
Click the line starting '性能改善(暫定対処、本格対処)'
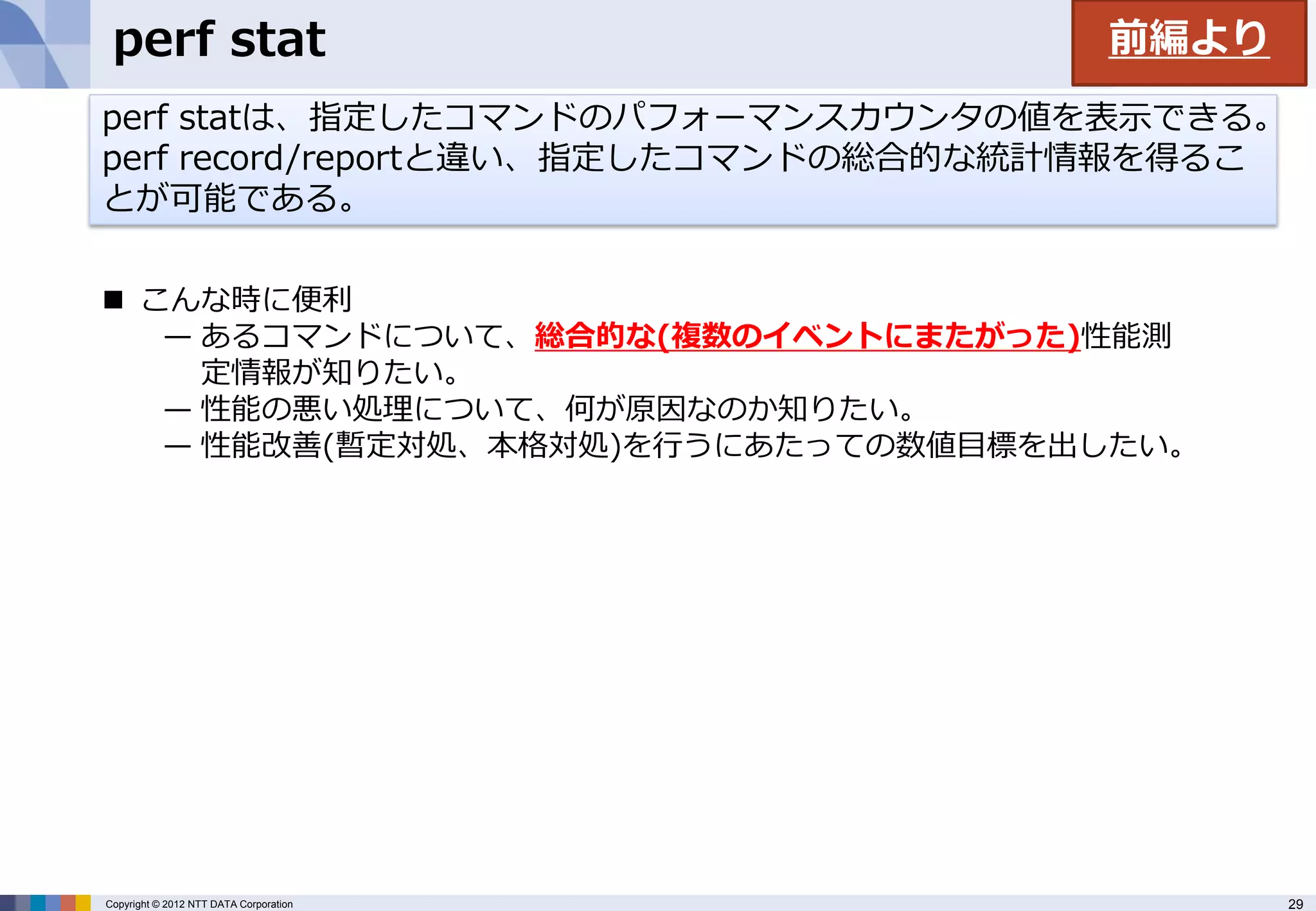point(693,446)
